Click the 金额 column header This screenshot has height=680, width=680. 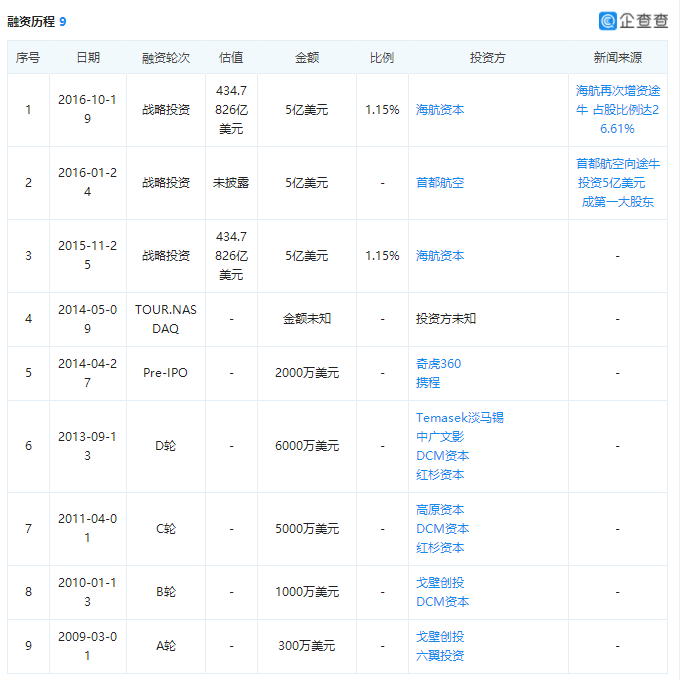307,58
